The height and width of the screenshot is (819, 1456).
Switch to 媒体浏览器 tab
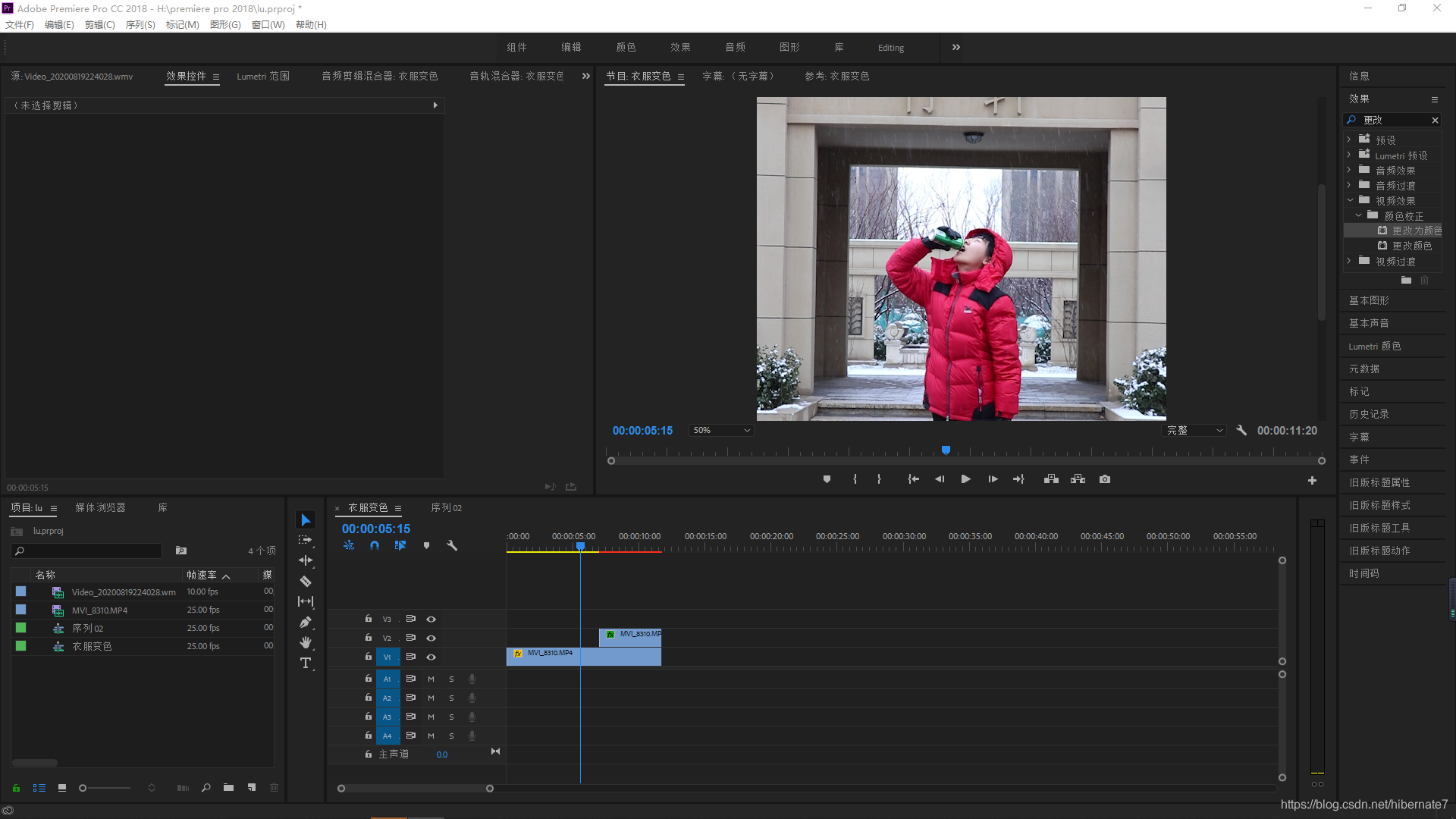[x=100, y=507]
